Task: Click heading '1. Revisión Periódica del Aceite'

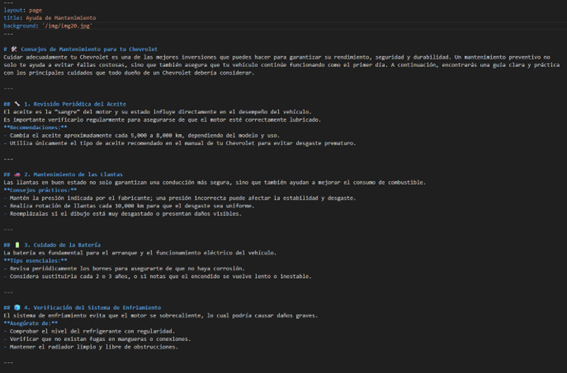Action: point(75,104)
